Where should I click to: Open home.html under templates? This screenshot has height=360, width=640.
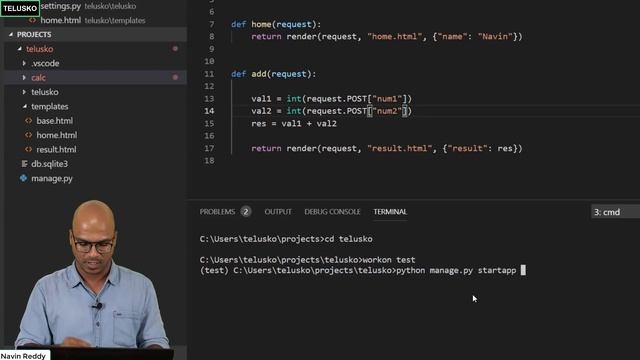pyautogui.click(x=57, y=135)
